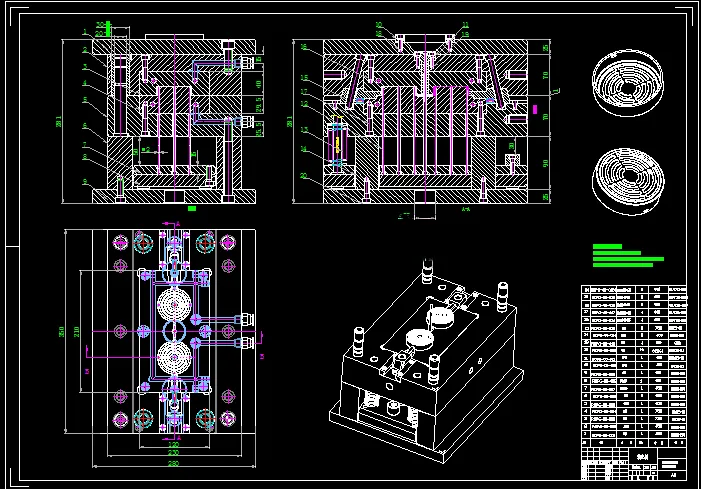The height and width of the screenshot is (489, 701).
Task: Click the upper molded disc in plan view
Action: click(x=174, y=305)
